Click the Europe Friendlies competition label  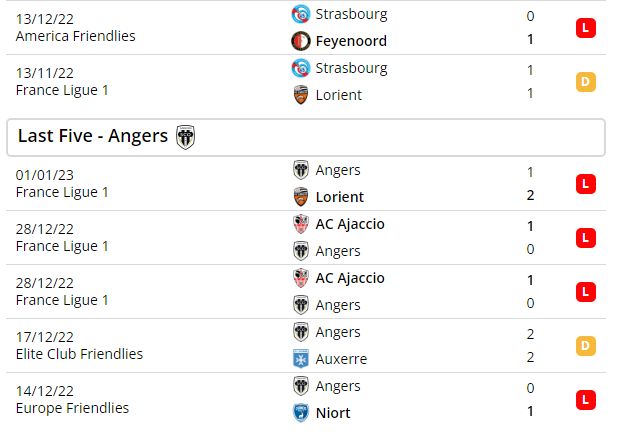click(72, 408)
